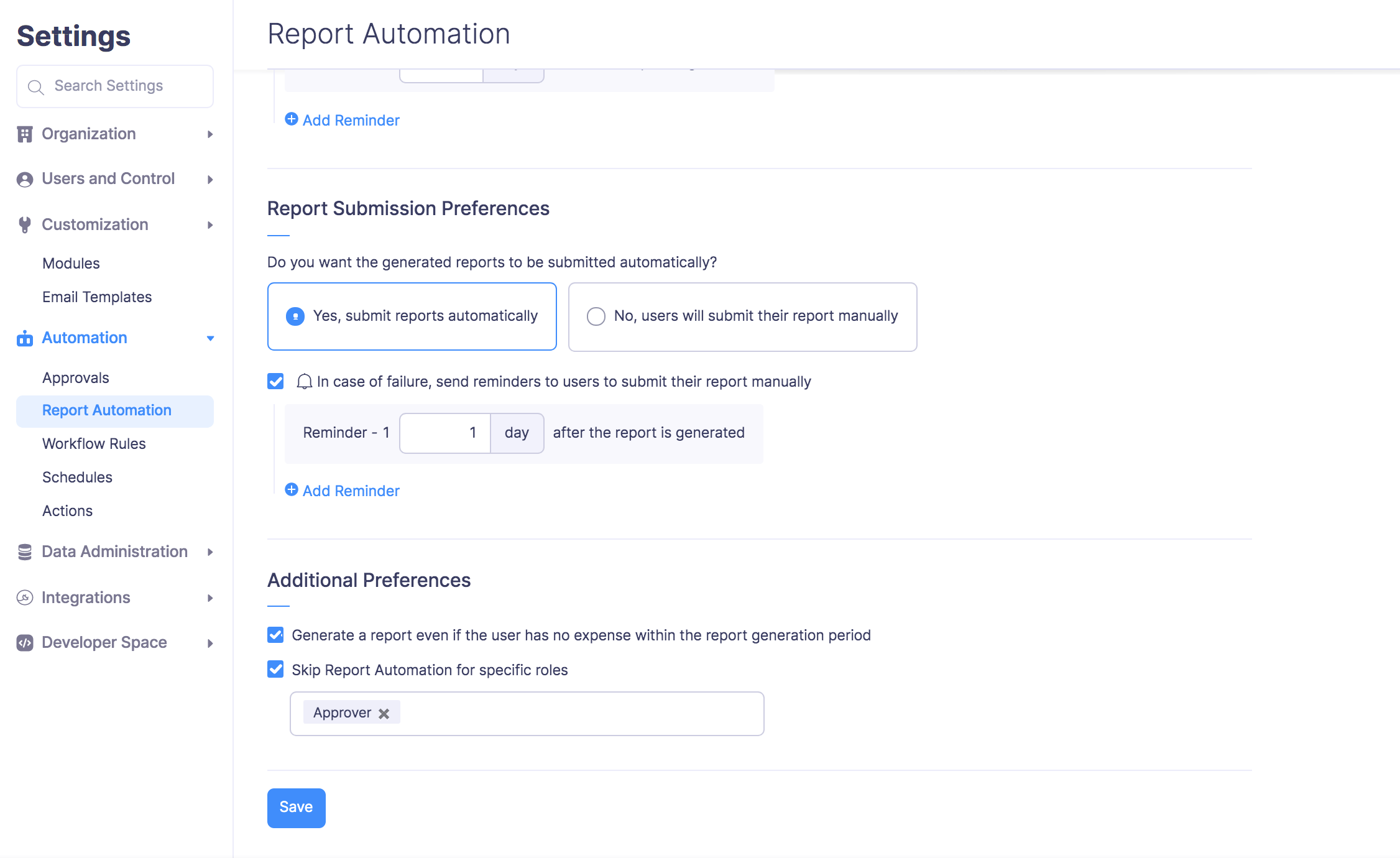Expand the Organization section arrow
The height and width of the screenshot is (858, 1400).
click(210, 134)
